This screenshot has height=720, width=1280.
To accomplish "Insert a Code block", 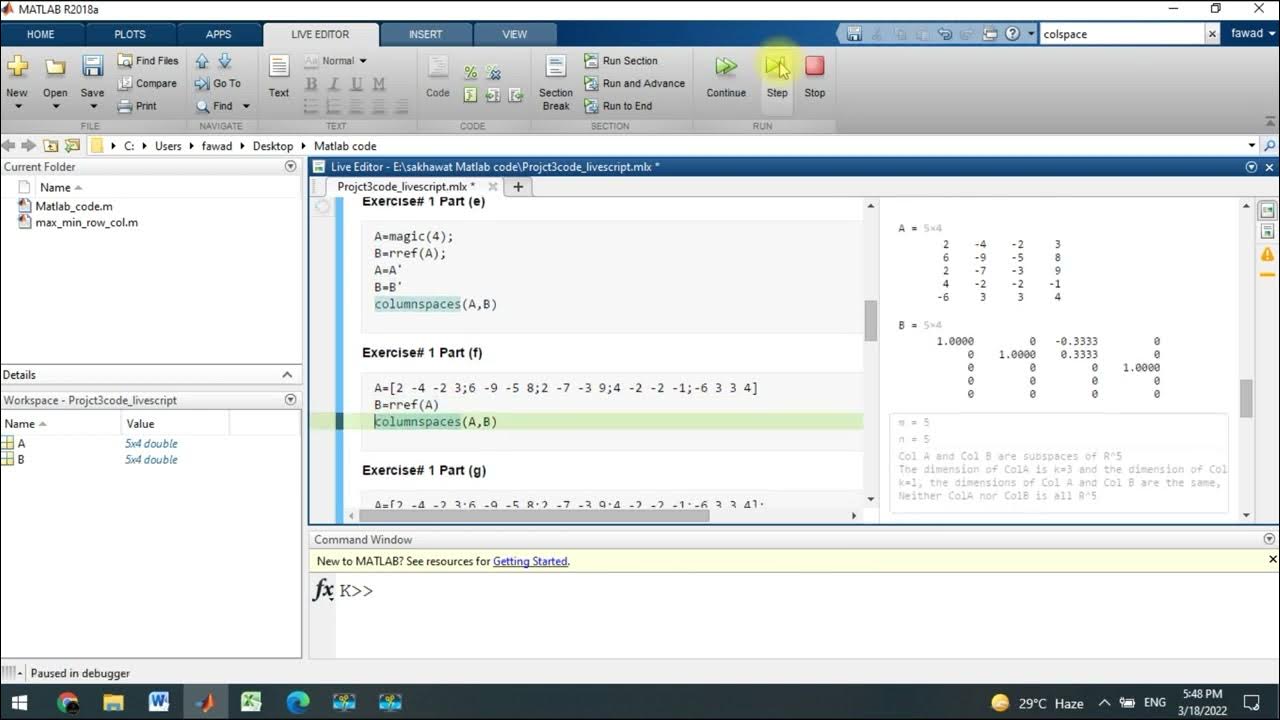I will click(x=438, y=76).
